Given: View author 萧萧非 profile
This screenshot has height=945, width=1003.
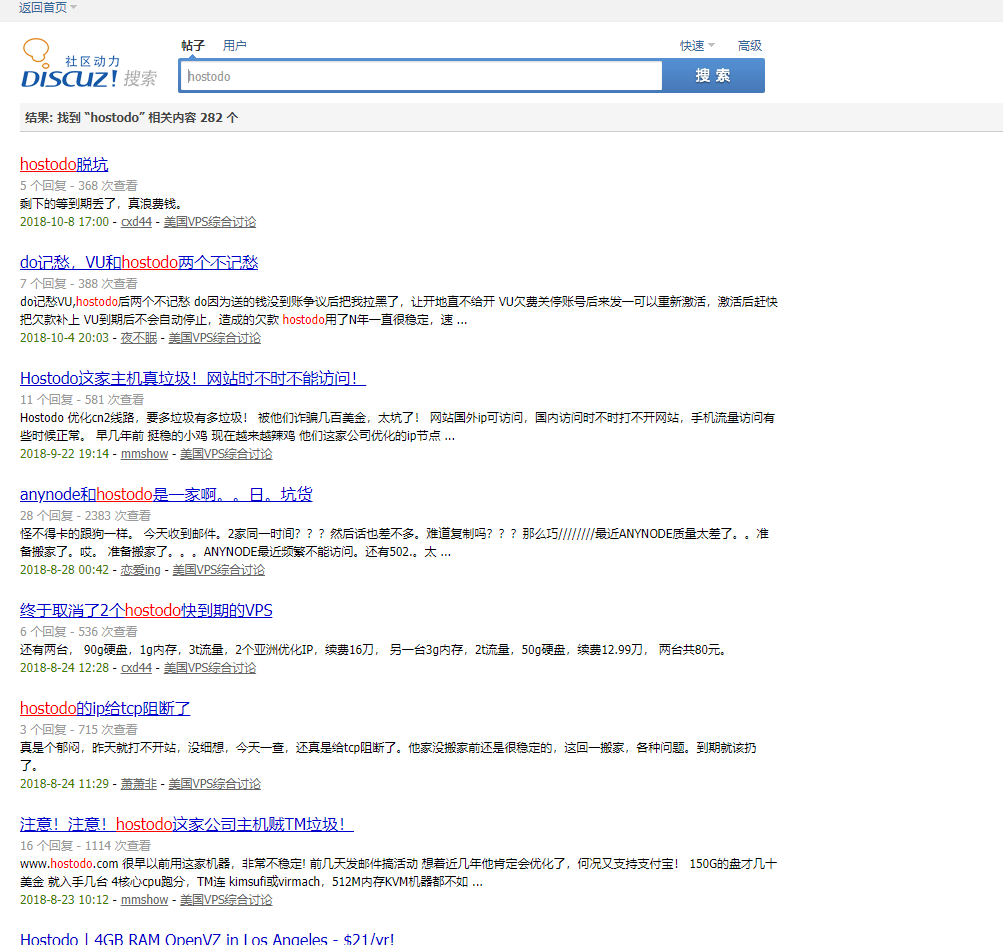Looking at the screenshot, I should (139, 784).
